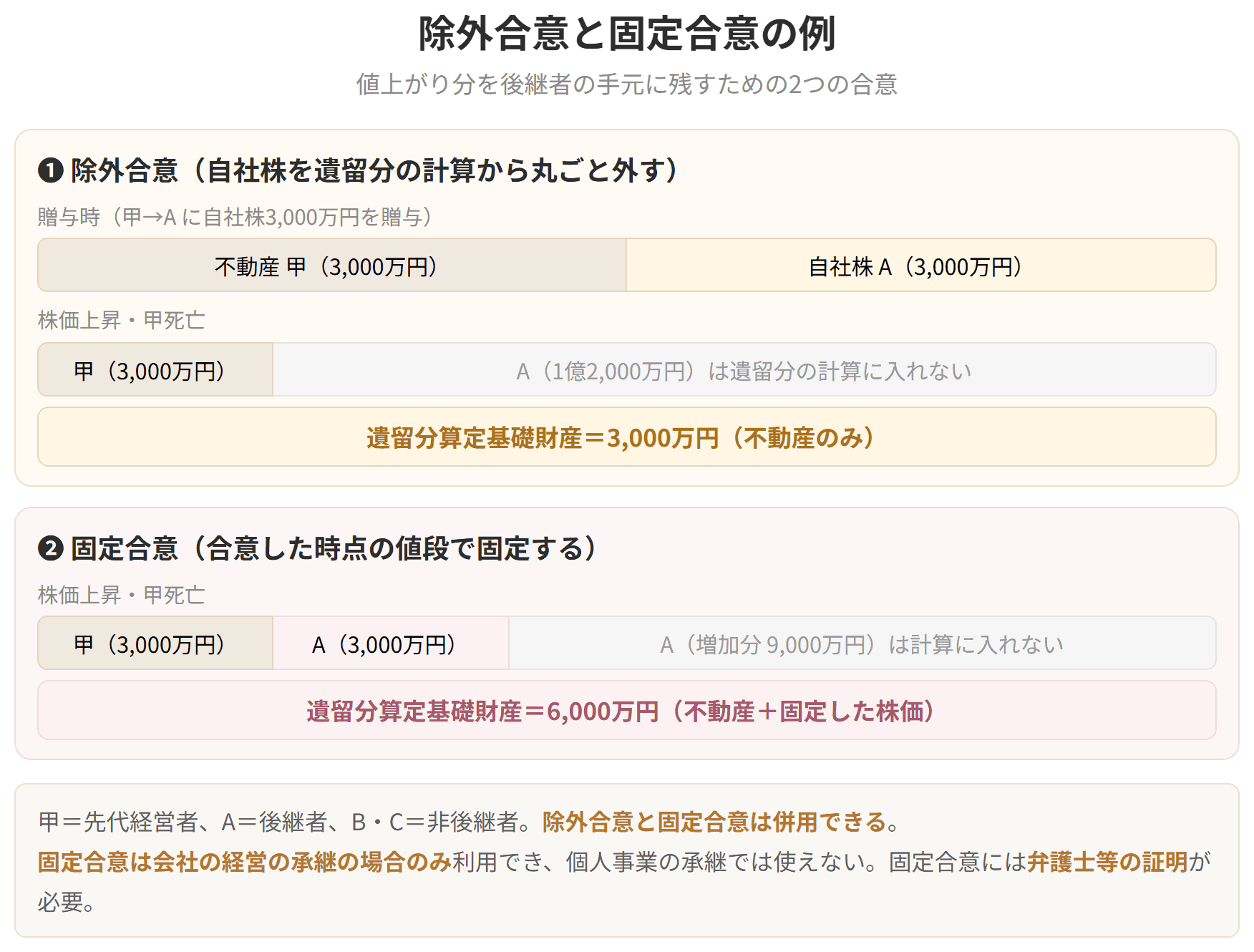The width and height of the screenshot is (1254, 952).
Task: Click highlighted text 弁護士等の証明
Action: coord(1107,862)
